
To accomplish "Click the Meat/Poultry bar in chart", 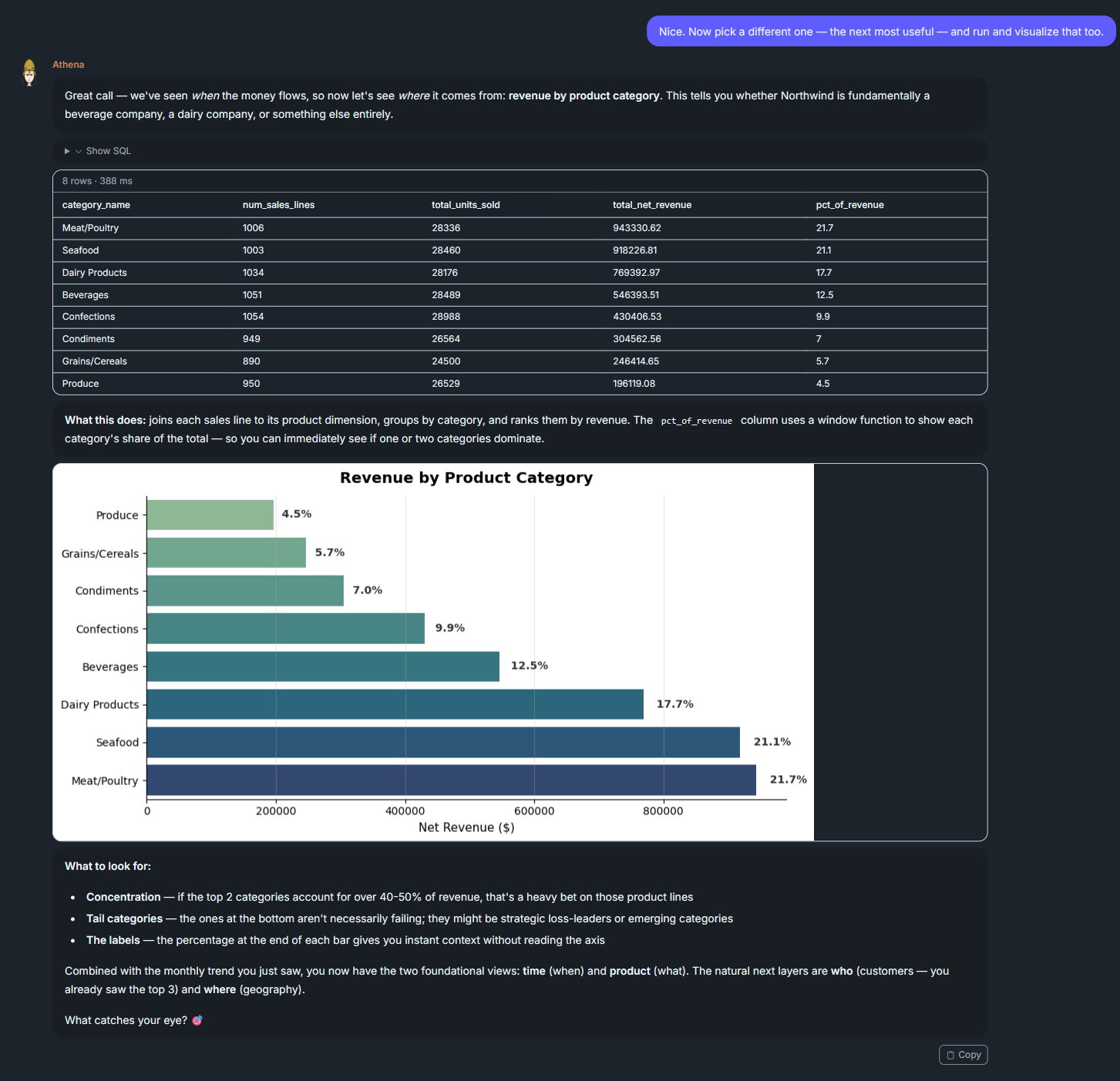I will tap(451, 780).
